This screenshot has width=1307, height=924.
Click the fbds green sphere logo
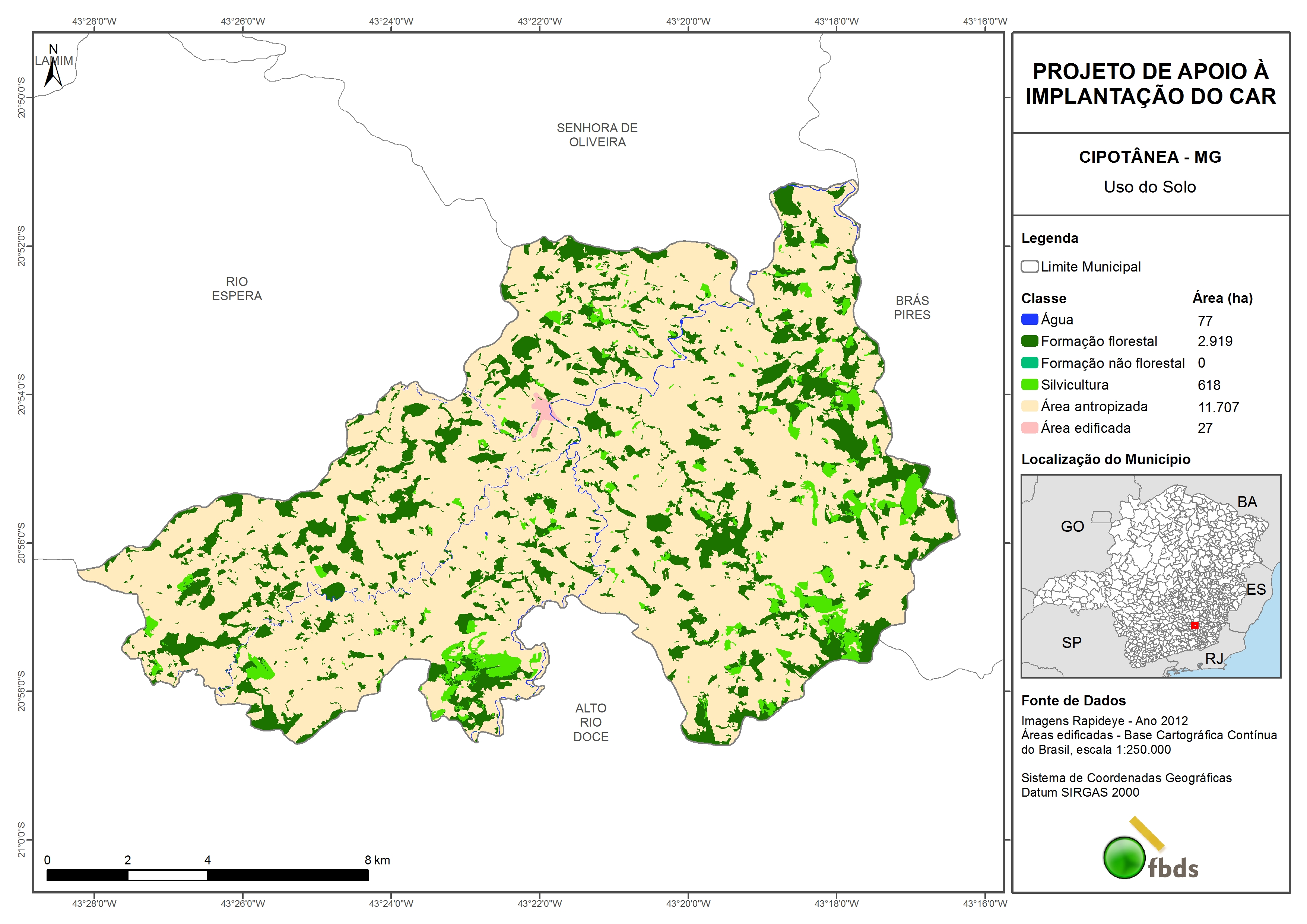(1124, 857)
